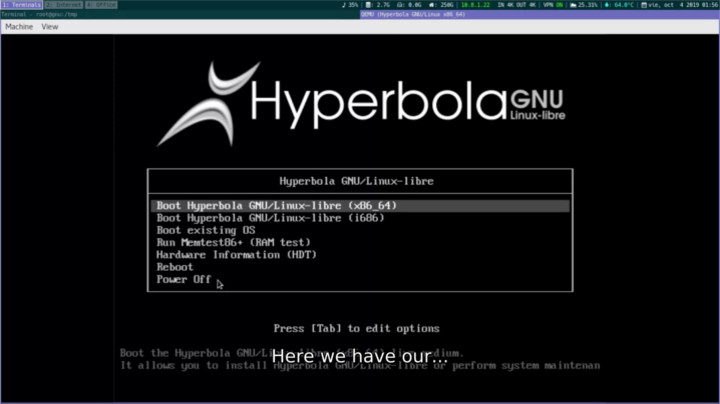The image size is (720, 404).
Task: Switch to workspace 2: Internet
Action: click(x=63, y=5)
